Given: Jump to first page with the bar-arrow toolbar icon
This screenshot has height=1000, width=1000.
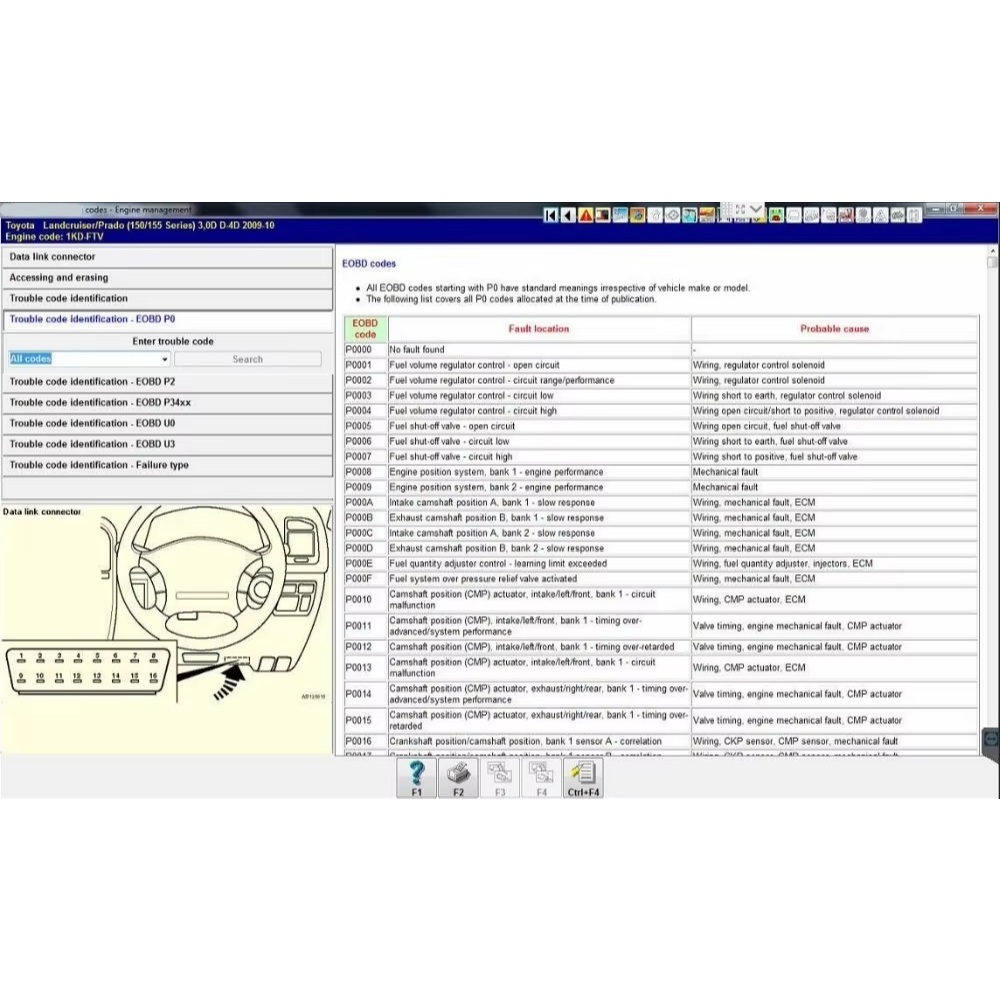Looking at the screenshot, I should (550, 216).
